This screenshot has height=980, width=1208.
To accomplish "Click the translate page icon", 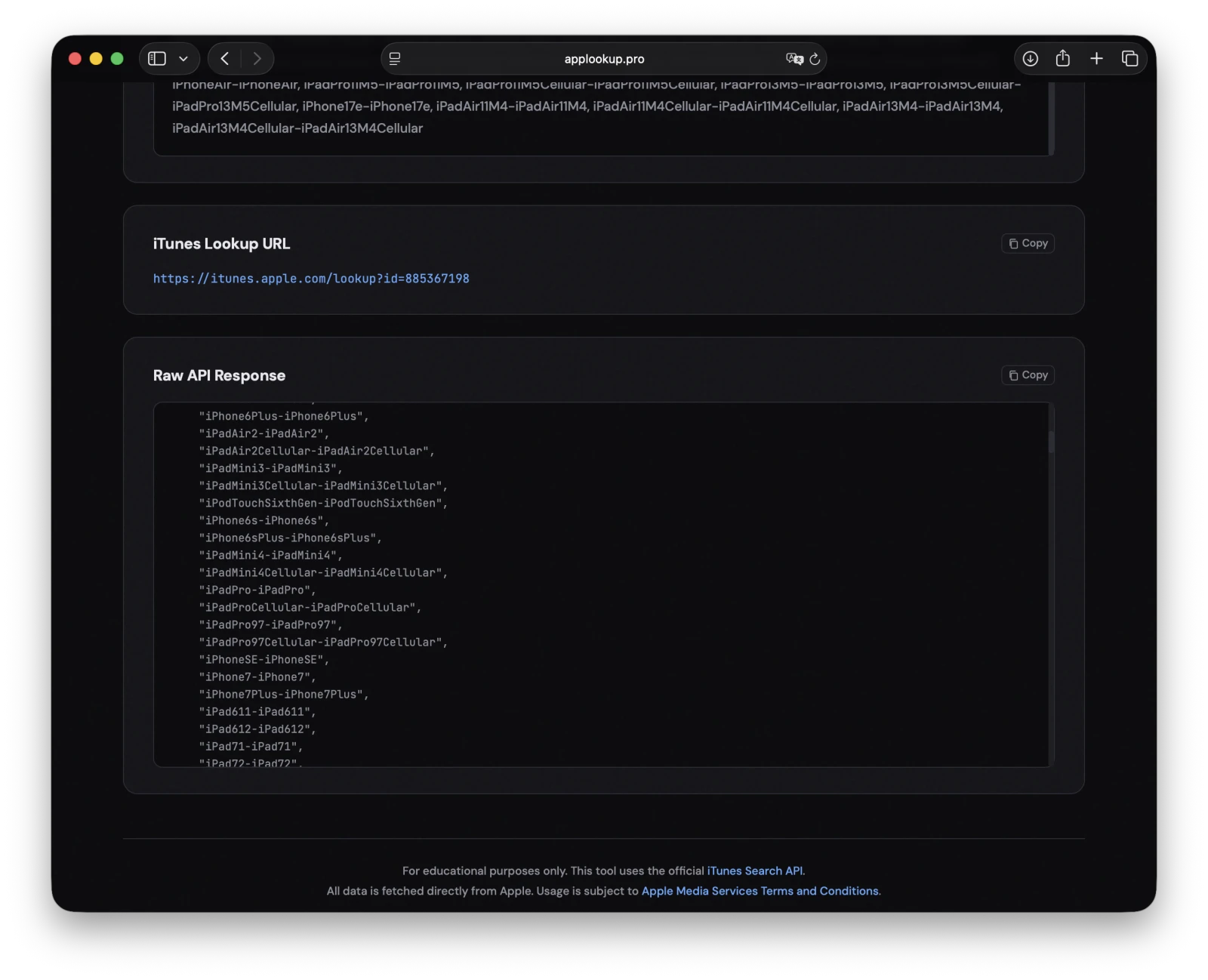I will pos(794,59).
